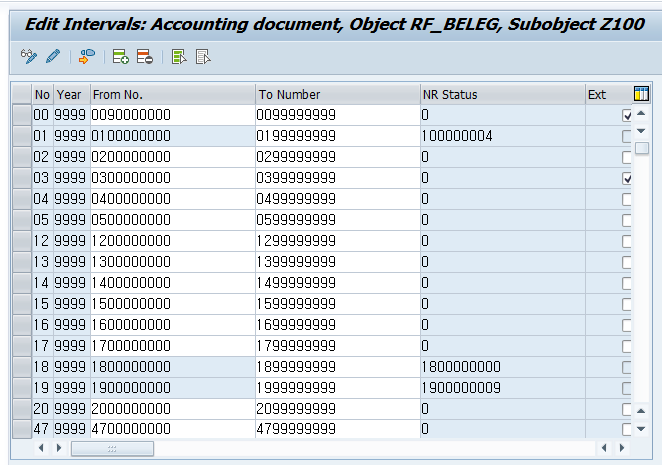The image size is (662, 465).
Task: Click To Number field 0099999999
Action: pos(338,115)
